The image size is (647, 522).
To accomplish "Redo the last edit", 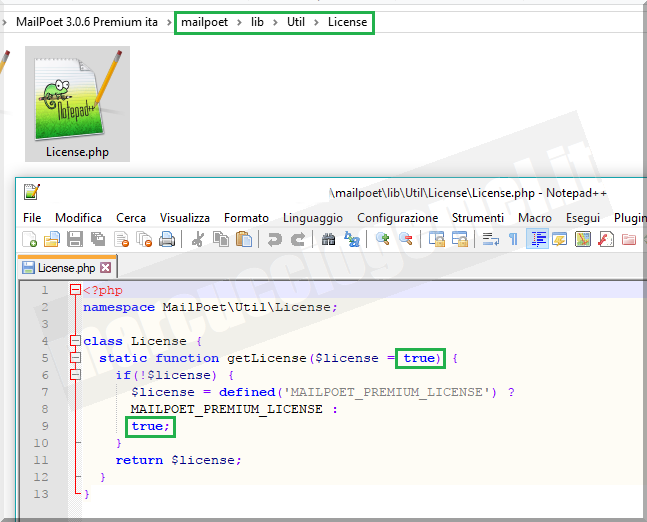I will (298, 239).
